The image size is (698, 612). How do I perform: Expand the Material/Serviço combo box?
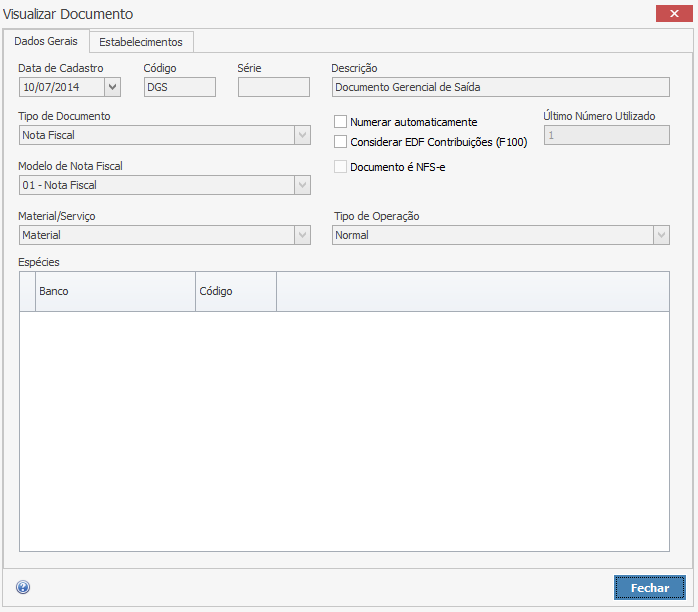click(302, 235)
